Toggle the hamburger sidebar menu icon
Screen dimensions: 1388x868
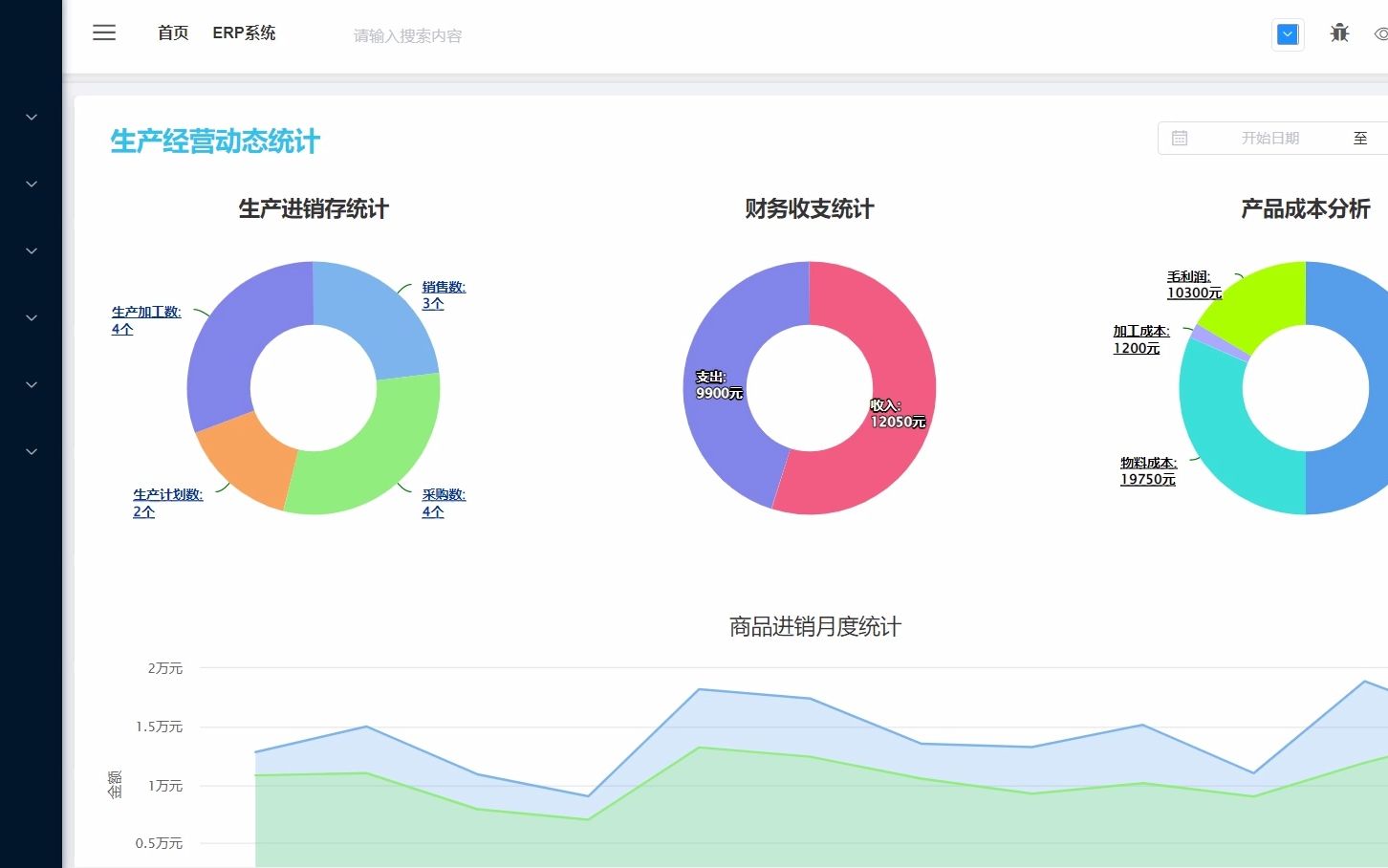click(x=104, y=33)
